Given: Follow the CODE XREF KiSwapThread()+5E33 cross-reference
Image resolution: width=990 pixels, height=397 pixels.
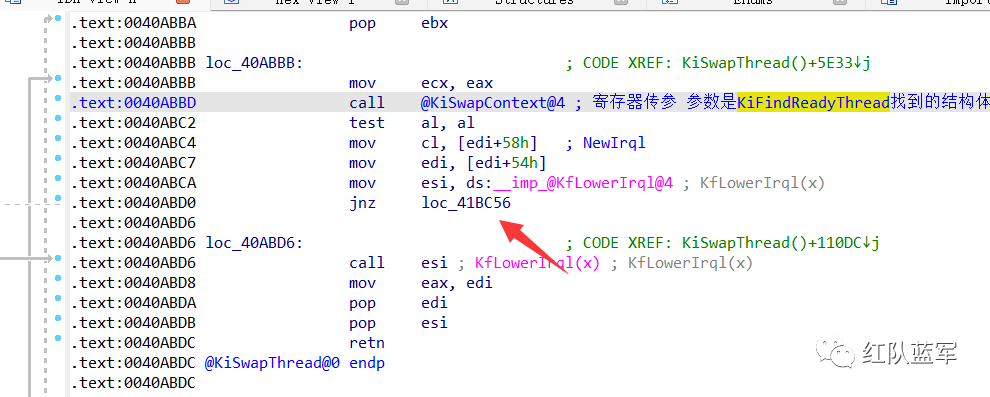Looking at the screenshot, I should coord(727,63).
